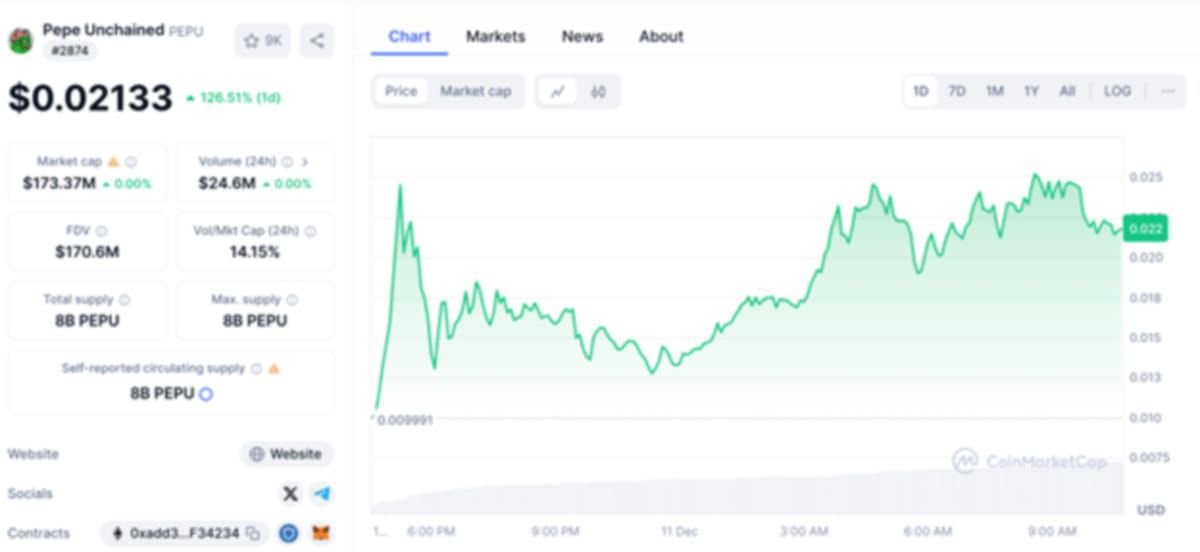Open the Telegram social link
This screenshot has height=552, width=1200.
(x=321, y=494)
